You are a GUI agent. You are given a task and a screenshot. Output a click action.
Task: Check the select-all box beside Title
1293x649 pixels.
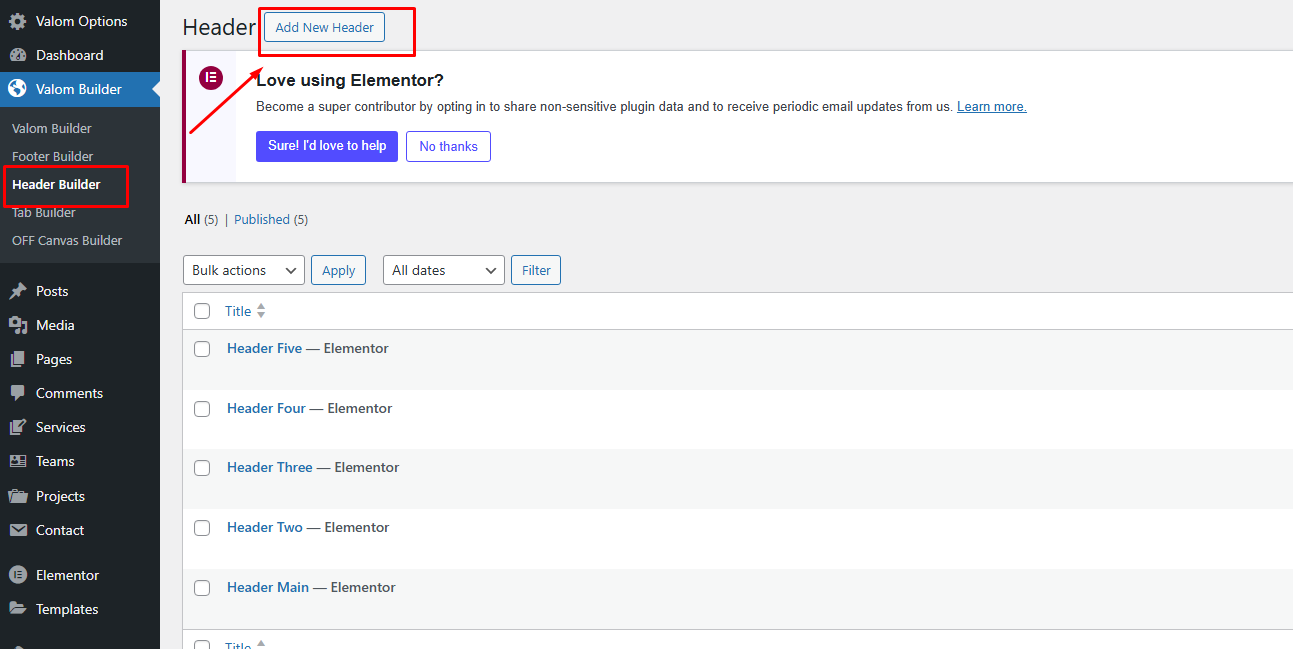202,311
